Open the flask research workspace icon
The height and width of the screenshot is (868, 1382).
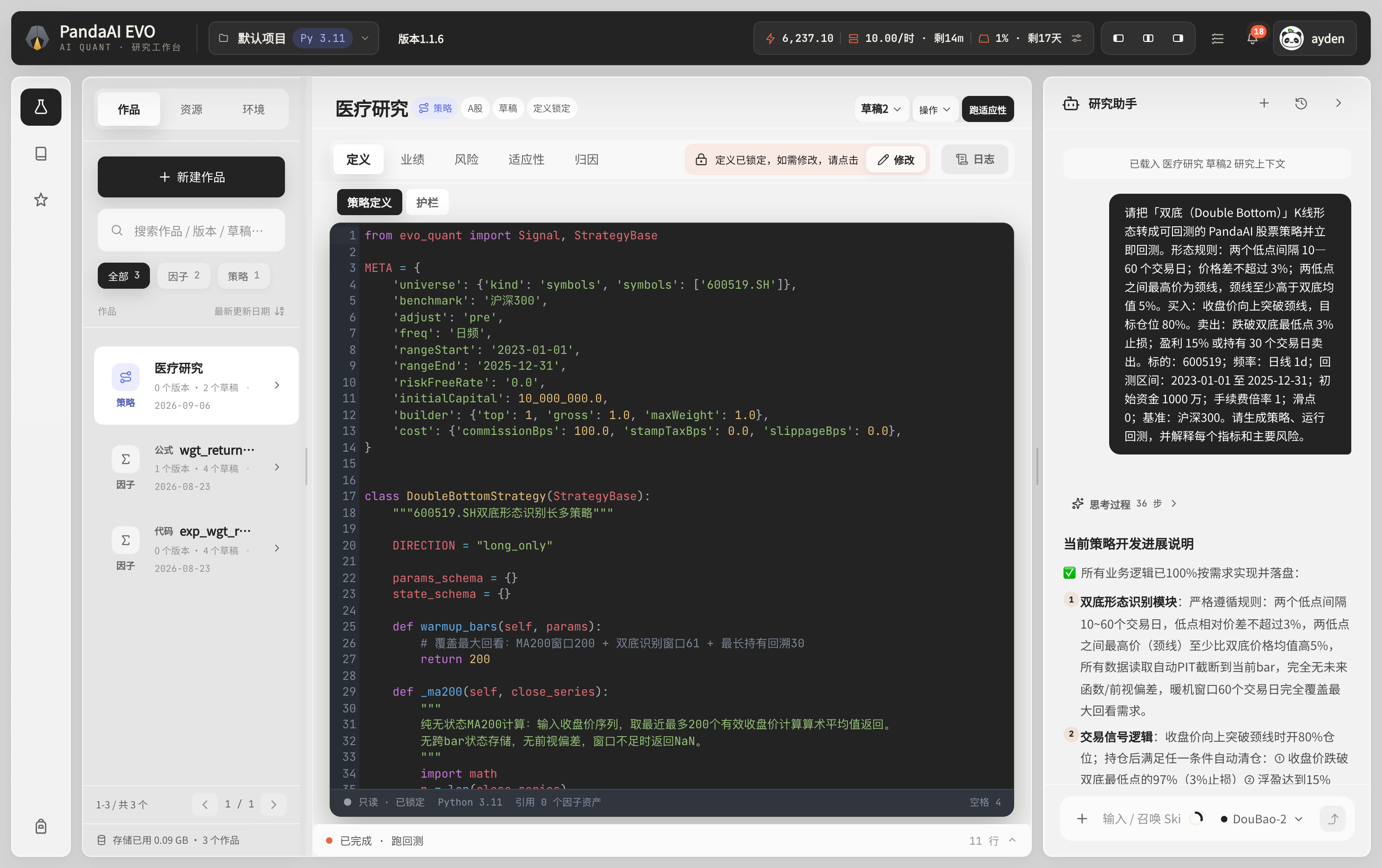point(41,107)
